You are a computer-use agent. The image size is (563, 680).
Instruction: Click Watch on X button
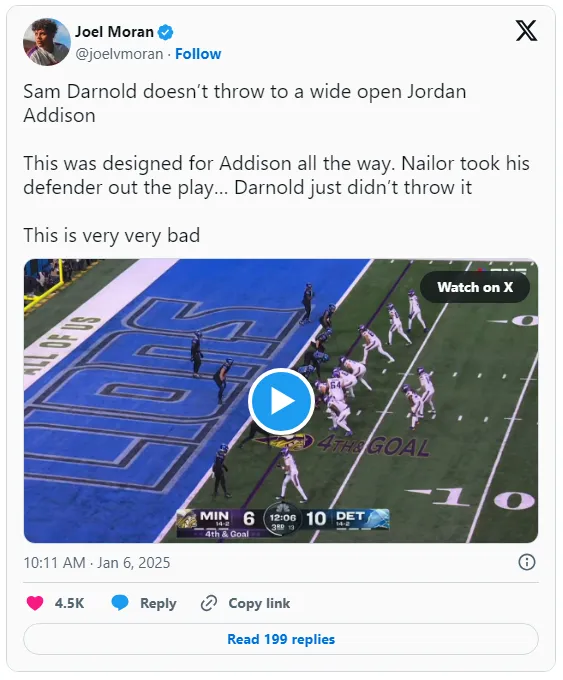coord(475,287)
